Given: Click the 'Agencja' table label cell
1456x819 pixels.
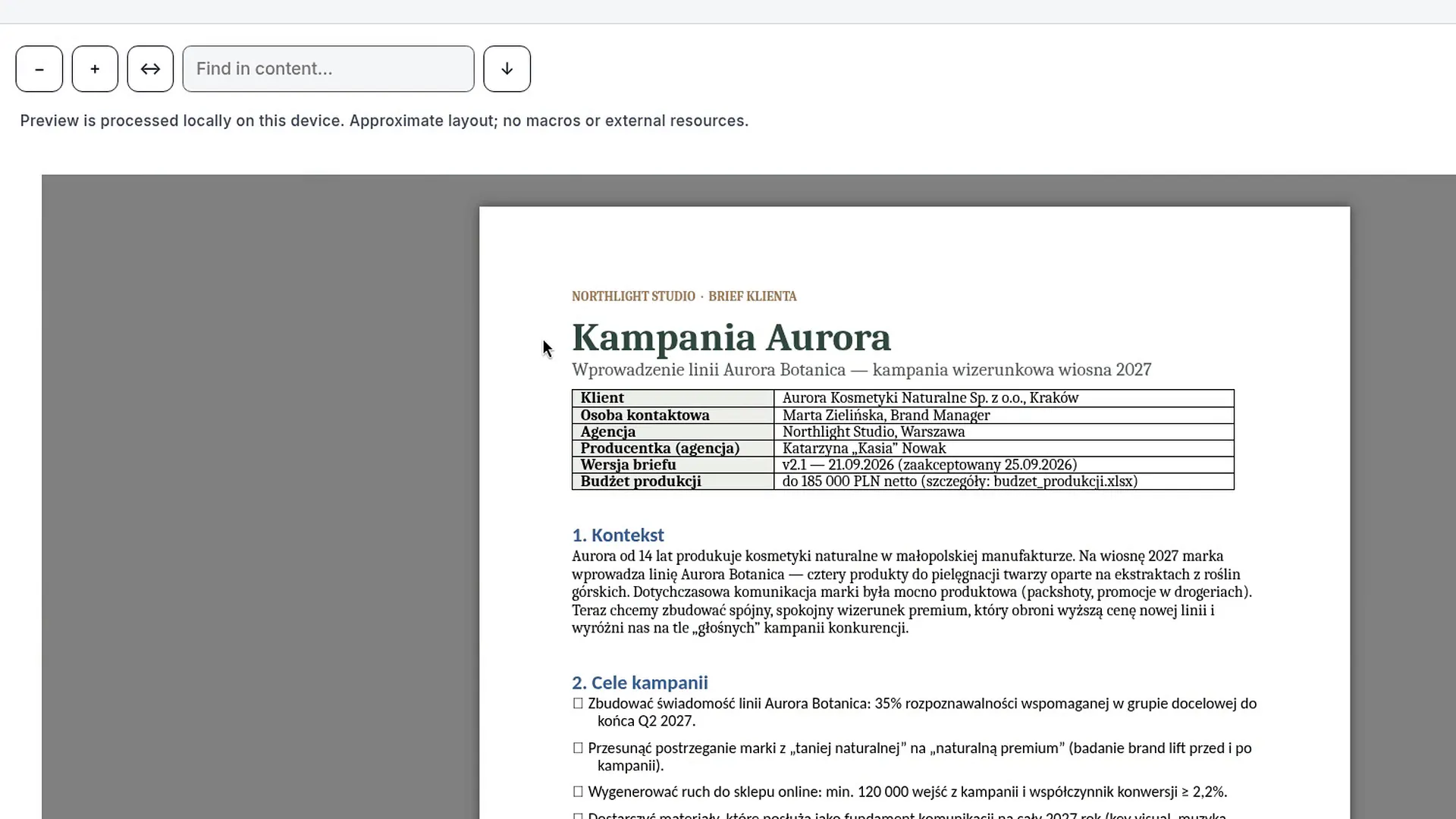Looking at the screenshot, I should click(673, 432).
